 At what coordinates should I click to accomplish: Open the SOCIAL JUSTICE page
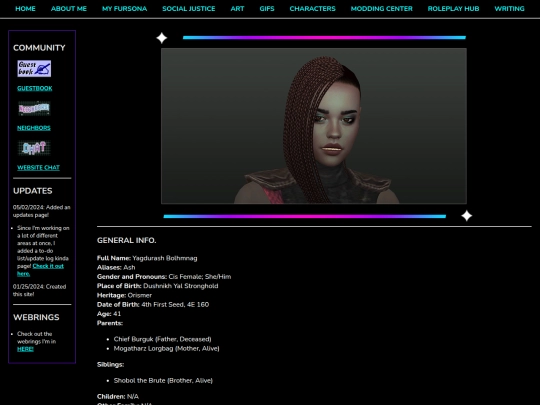(189, 9)
